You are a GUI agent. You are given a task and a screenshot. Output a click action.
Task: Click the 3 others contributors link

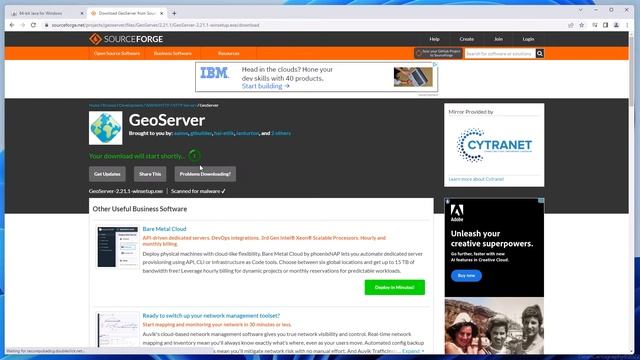pyautogui.click(x=281, y=133)
